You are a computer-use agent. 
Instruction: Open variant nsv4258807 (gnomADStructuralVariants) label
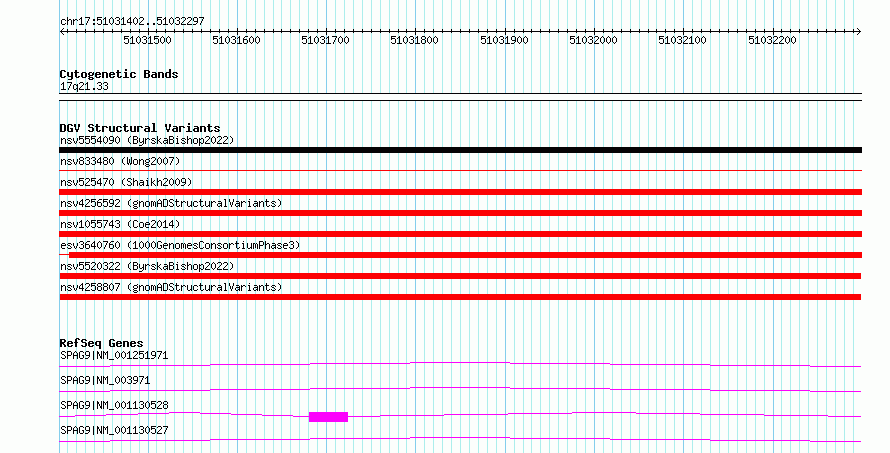click(171, 287)
